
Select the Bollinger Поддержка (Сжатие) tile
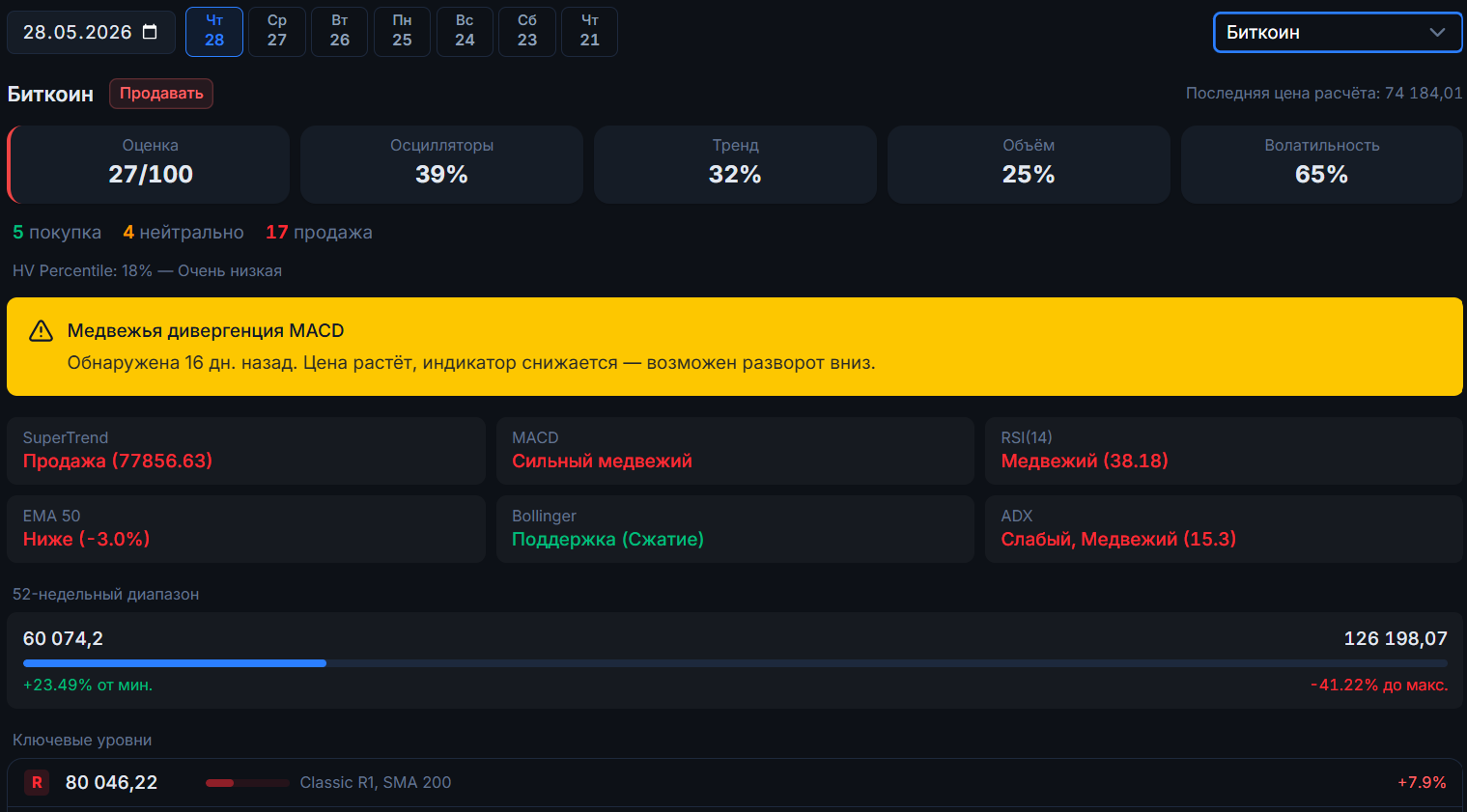735,529
